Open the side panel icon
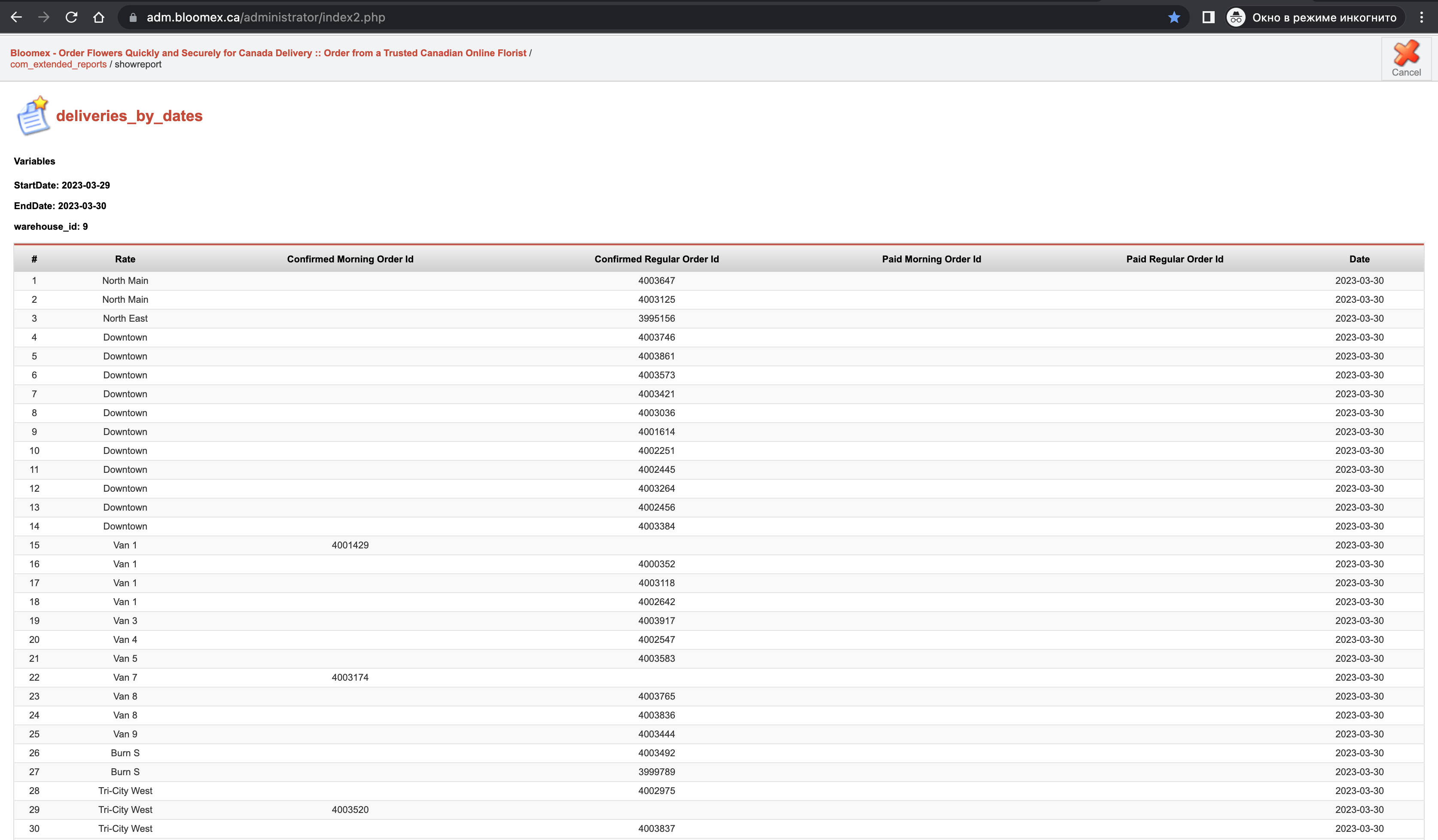 [1208, 18]
